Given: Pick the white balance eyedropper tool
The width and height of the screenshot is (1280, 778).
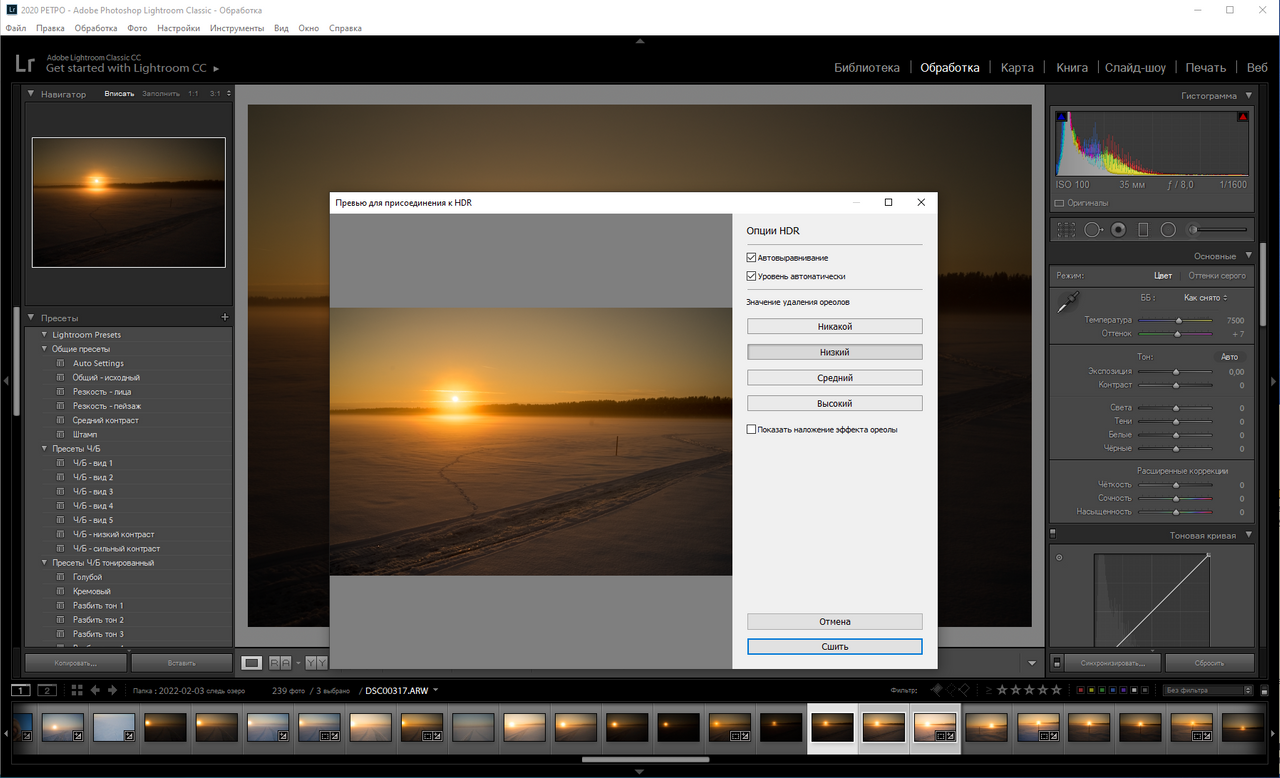Looking at the screenshot, I should click(1069, 302).
